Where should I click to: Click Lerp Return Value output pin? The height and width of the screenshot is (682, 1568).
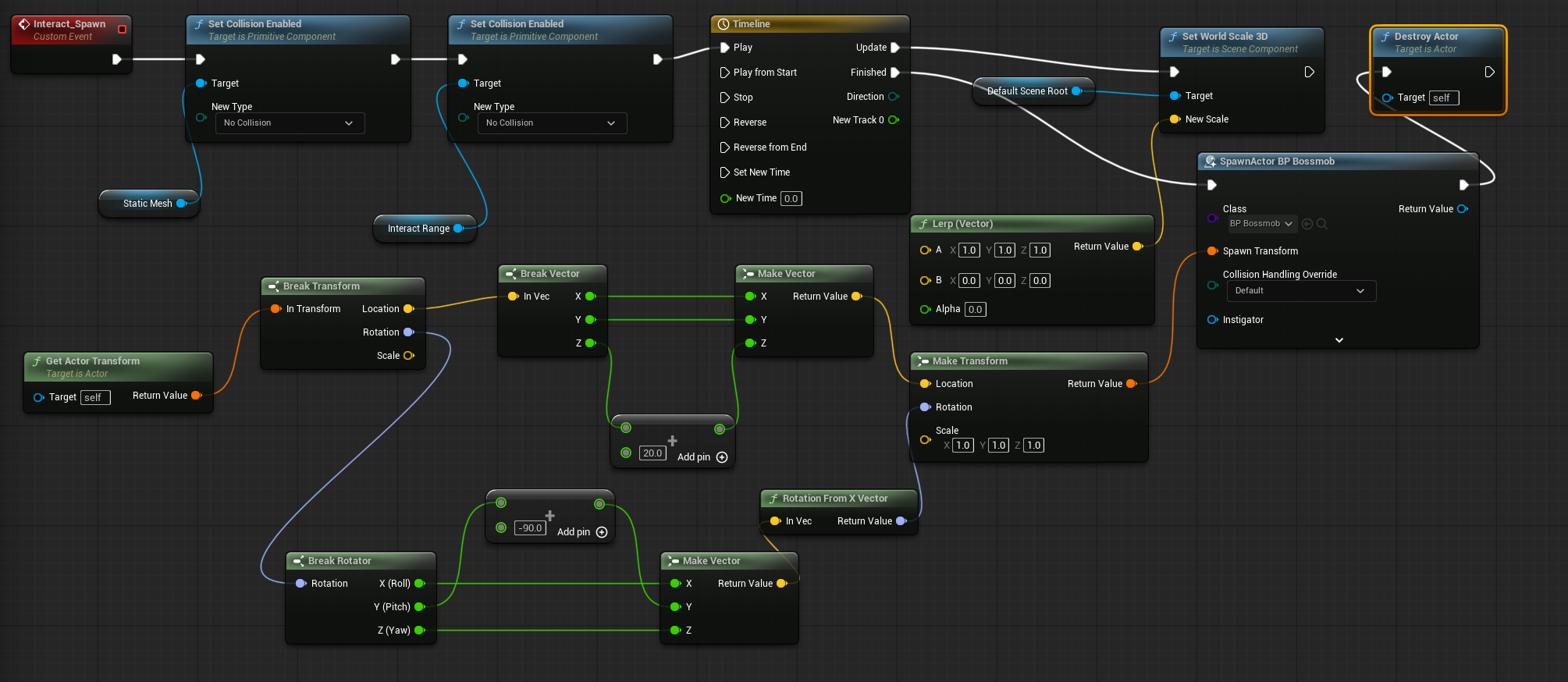1138,247
